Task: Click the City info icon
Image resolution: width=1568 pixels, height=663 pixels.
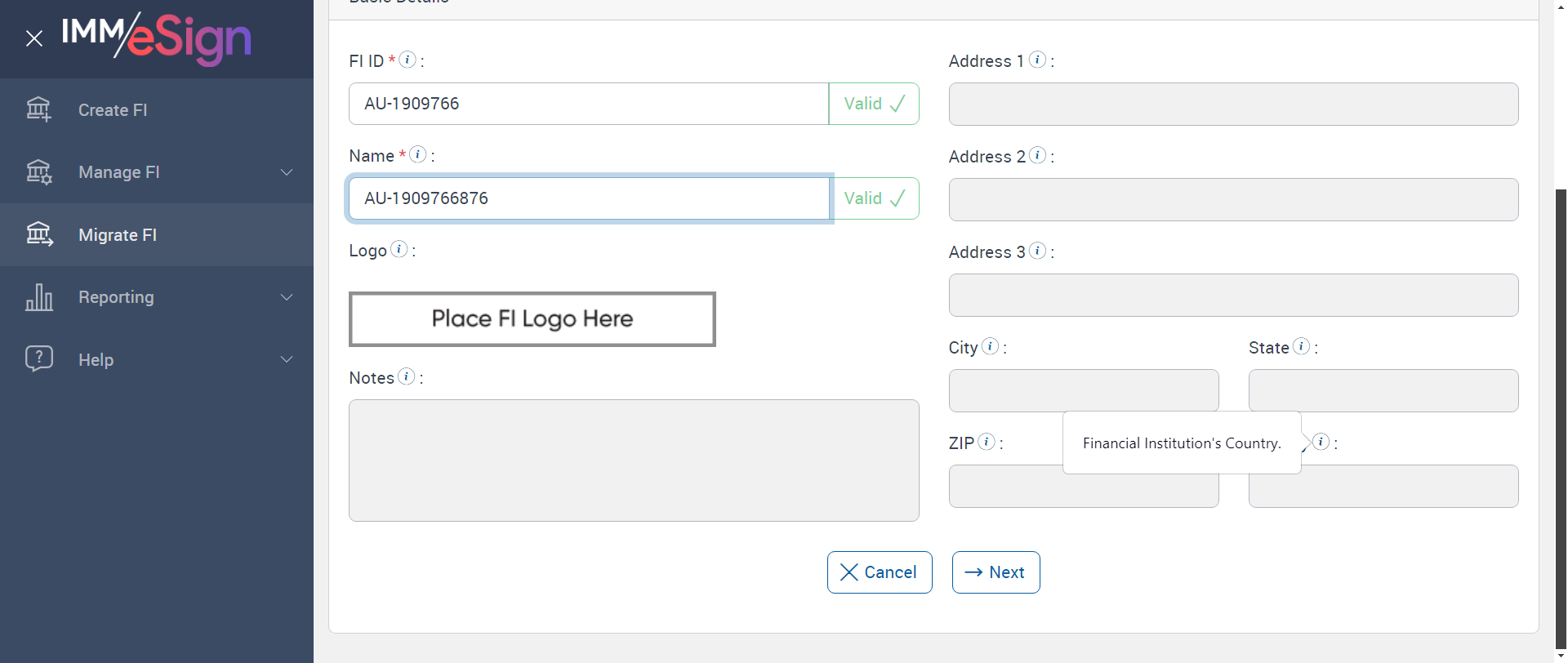Action: tap(991, 346)
